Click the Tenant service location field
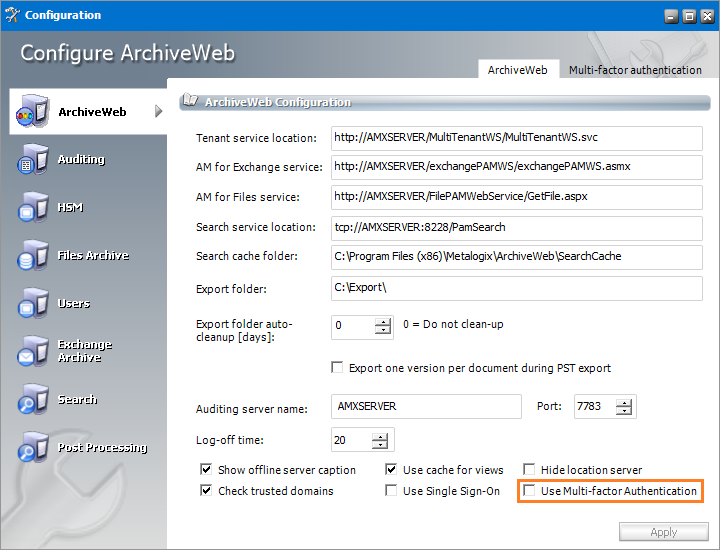Viewport: 720px width, 550px height. tap(517, 138)
